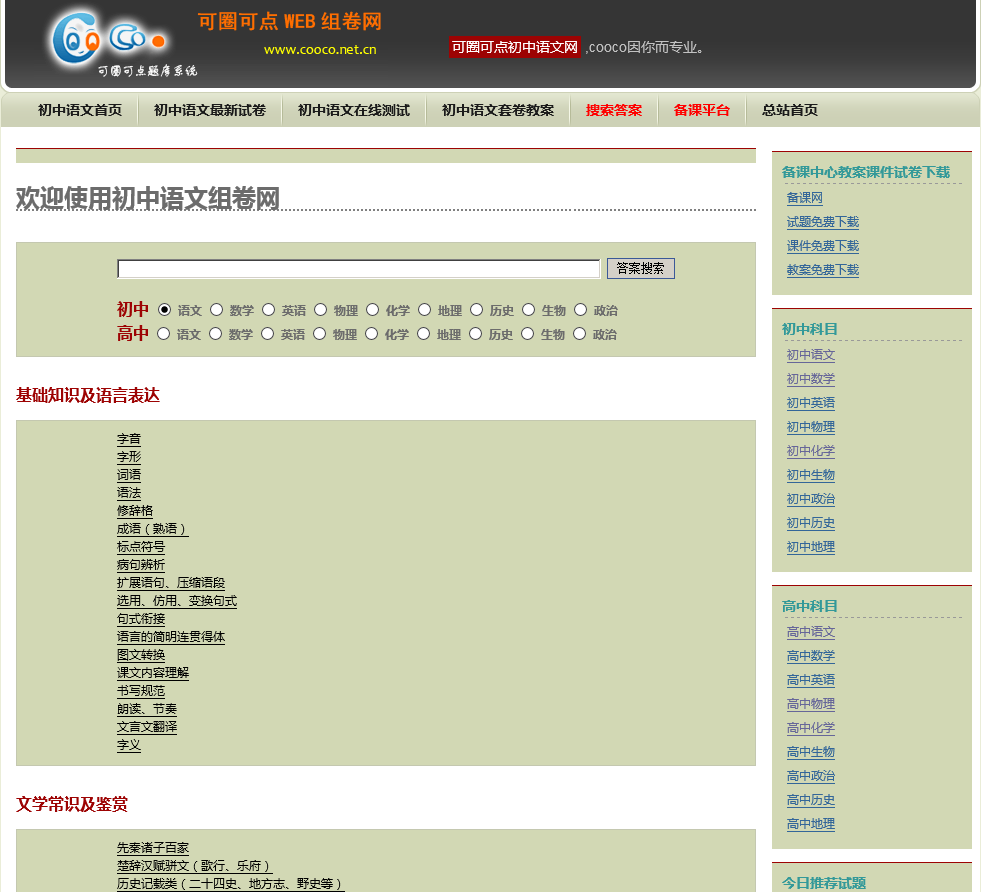Open 先秦诸子百家 topic link
981x892 pixels.
(x=153, y=848)
